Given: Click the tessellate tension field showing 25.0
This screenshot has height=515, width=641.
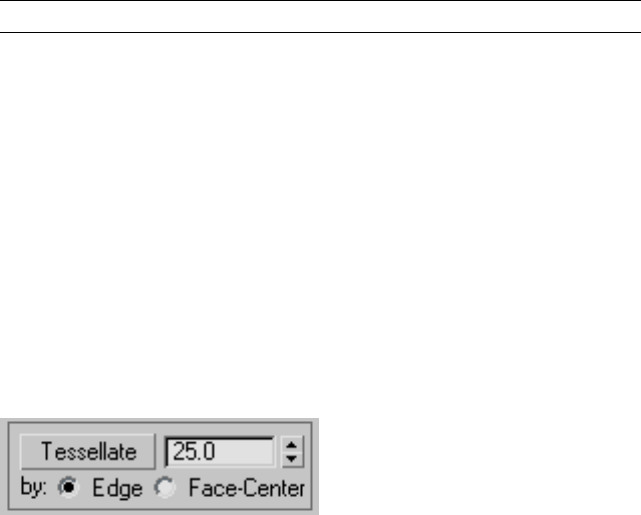Looking at the screenshot, I should (220, 452).
